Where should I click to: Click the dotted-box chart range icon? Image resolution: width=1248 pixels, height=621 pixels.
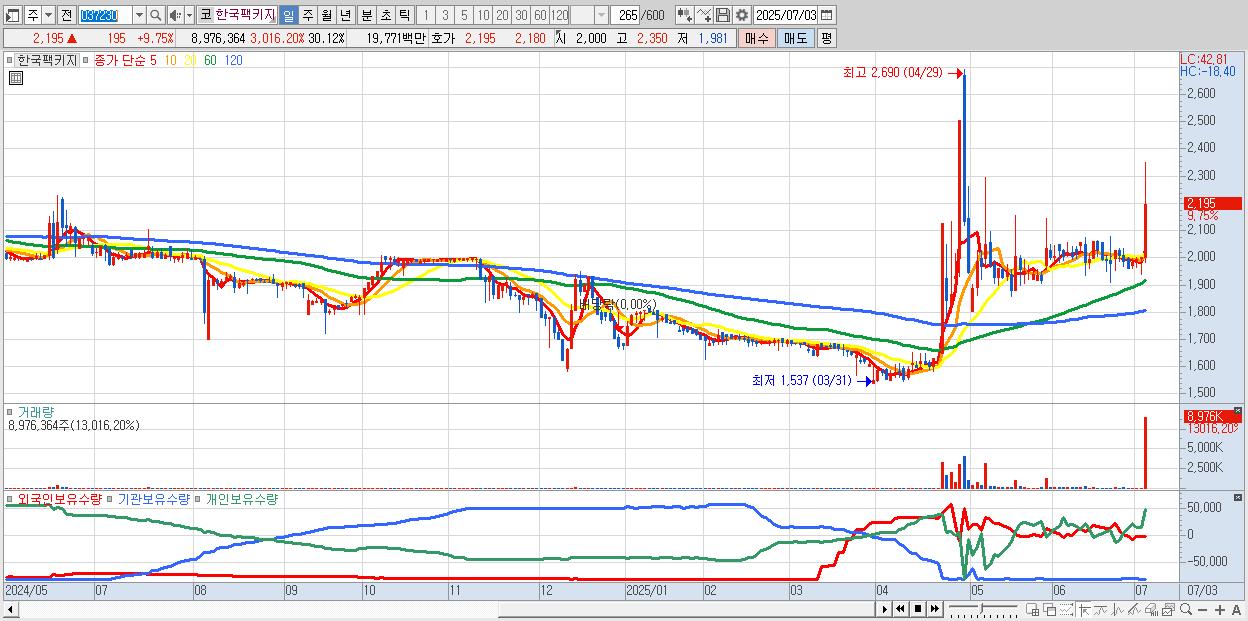click(1066, 609)
